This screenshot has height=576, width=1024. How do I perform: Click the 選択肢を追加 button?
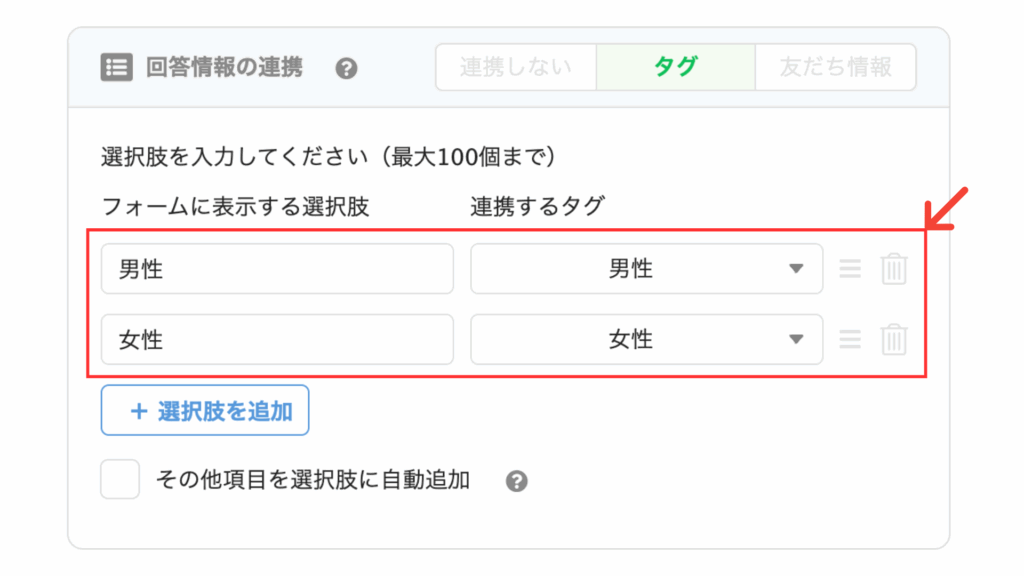(x=205, y=410)
